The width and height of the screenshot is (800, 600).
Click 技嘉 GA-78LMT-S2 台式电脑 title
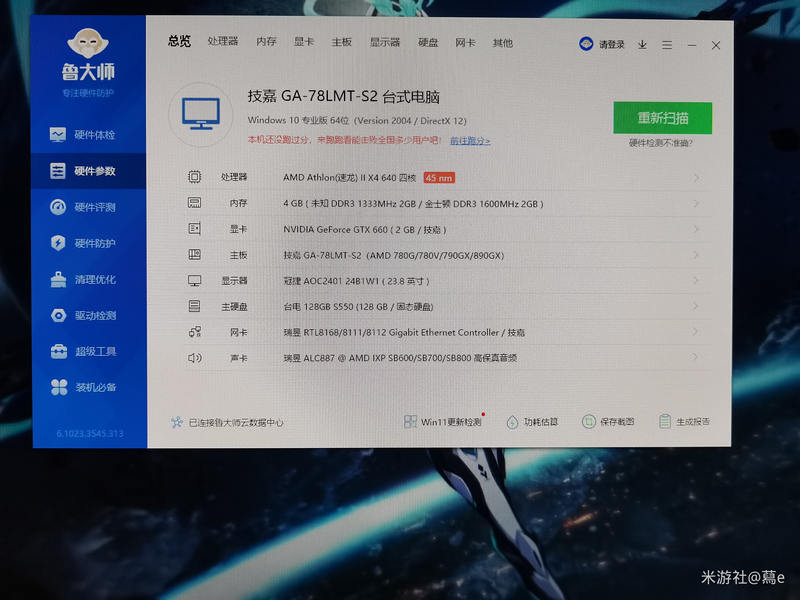(343, 96)
